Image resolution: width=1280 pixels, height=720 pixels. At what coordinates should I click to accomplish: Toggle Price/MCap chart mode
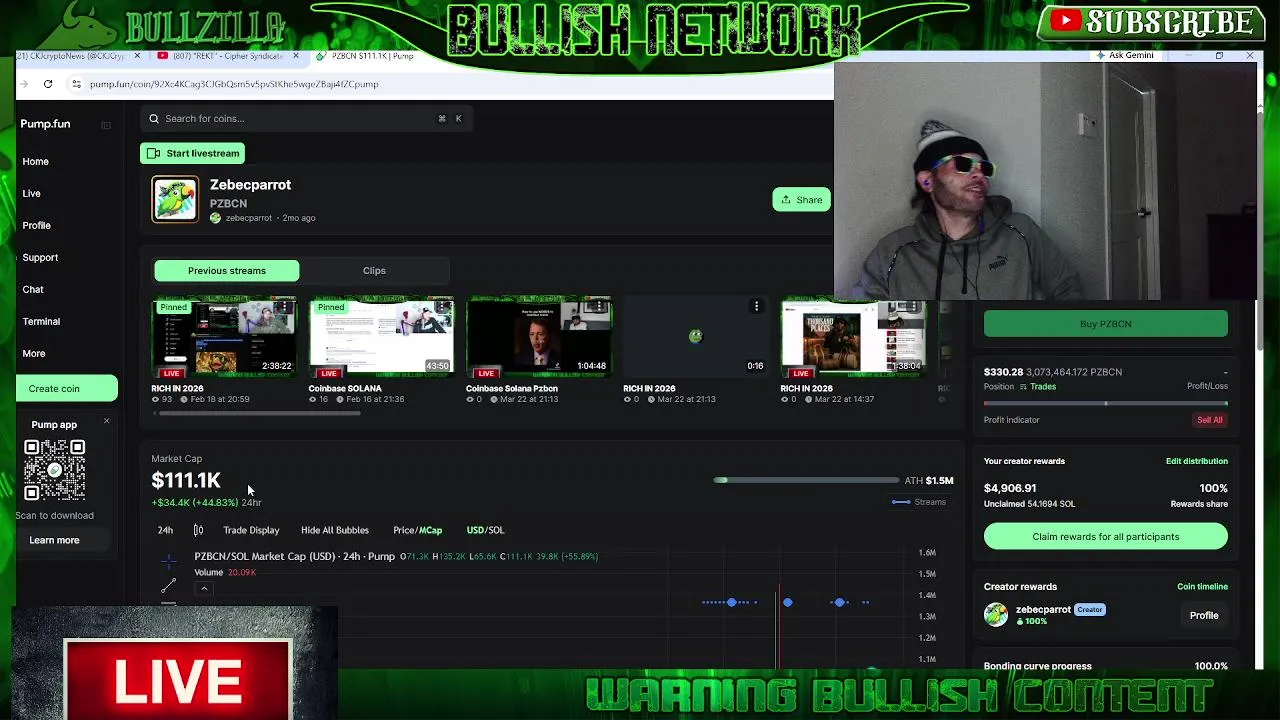tap(417, 530)
